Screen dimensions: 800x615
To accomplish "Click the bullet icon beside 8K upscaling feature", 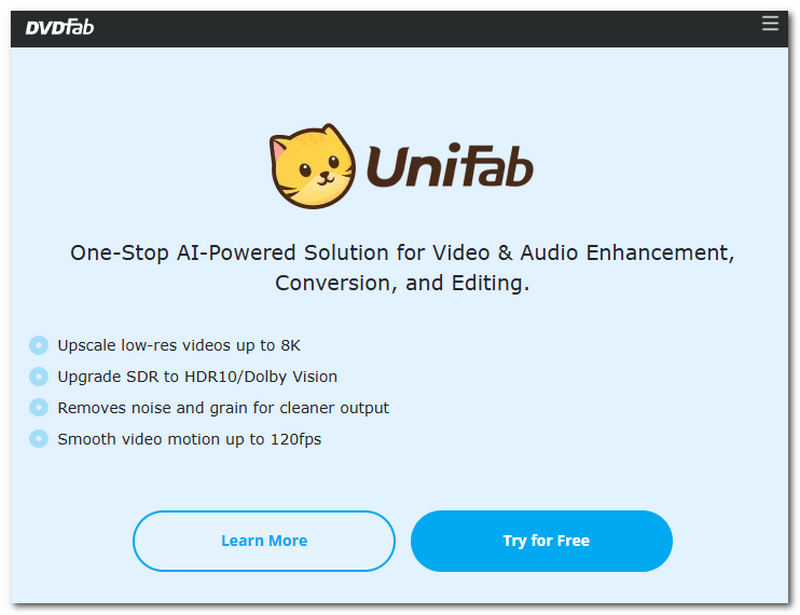I will tap(38, 345).
